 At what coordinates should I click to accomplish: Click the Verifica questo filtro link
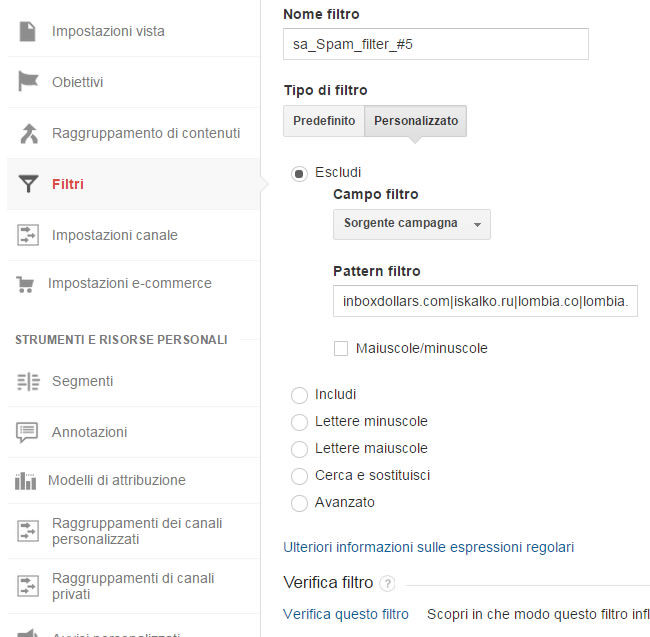[x=346, y=614]
